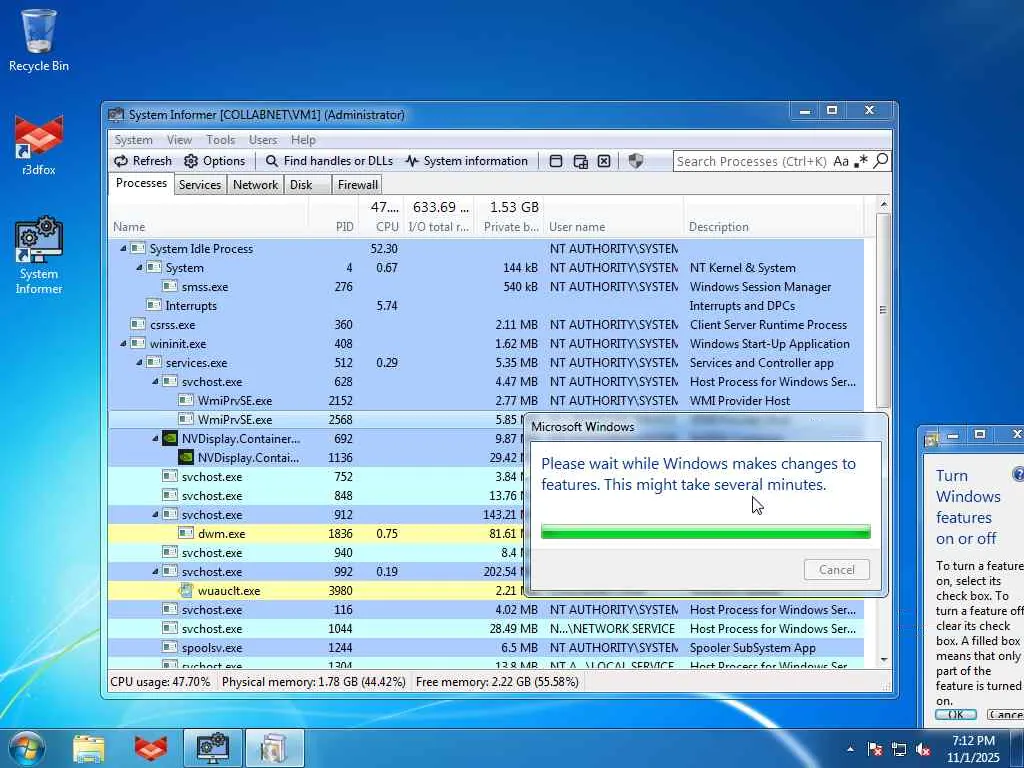Toggle case-sensitive Aa search option
Image resolution: width=1024 pixels, height=768 pixels.
coord(841,161)
